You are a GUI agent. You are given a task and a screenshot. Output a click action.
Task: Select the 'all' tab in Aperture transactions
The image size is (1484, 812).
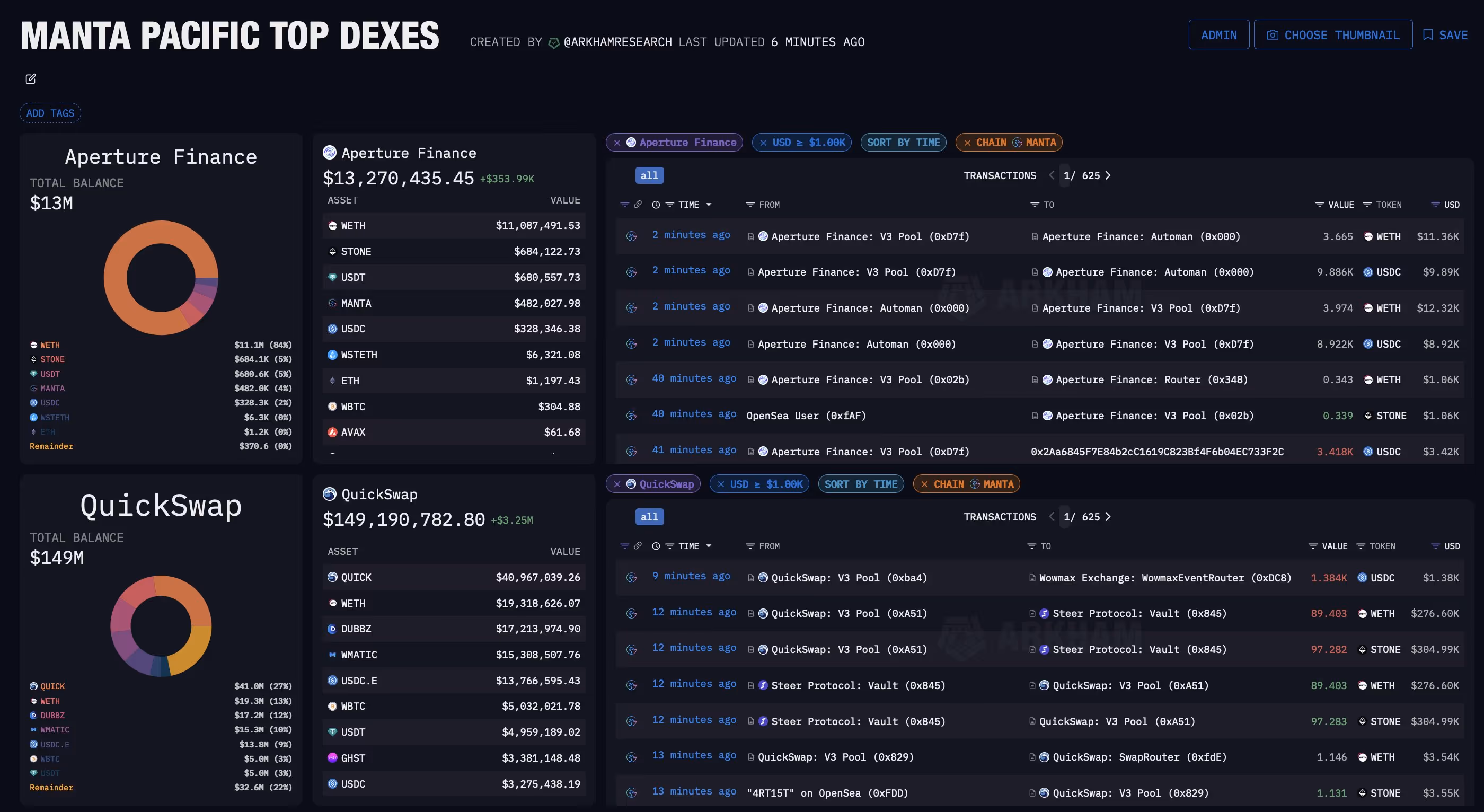(649, 176)
